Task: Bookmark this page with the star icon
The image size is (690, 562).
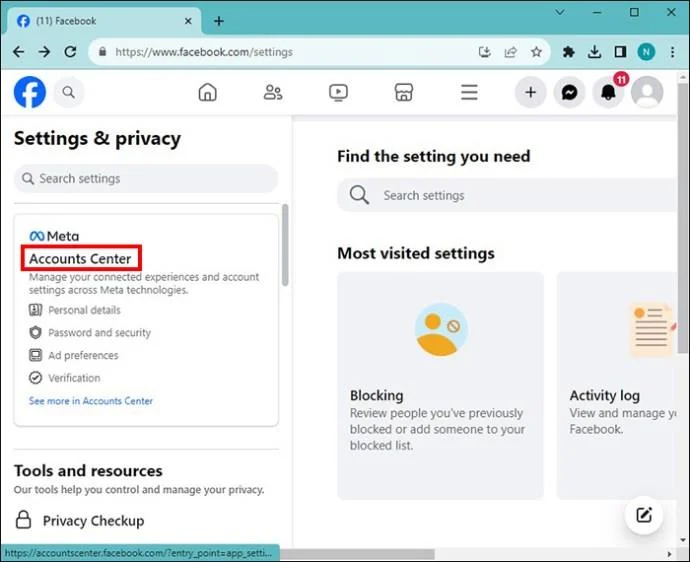Action: (x=536, y=52)
